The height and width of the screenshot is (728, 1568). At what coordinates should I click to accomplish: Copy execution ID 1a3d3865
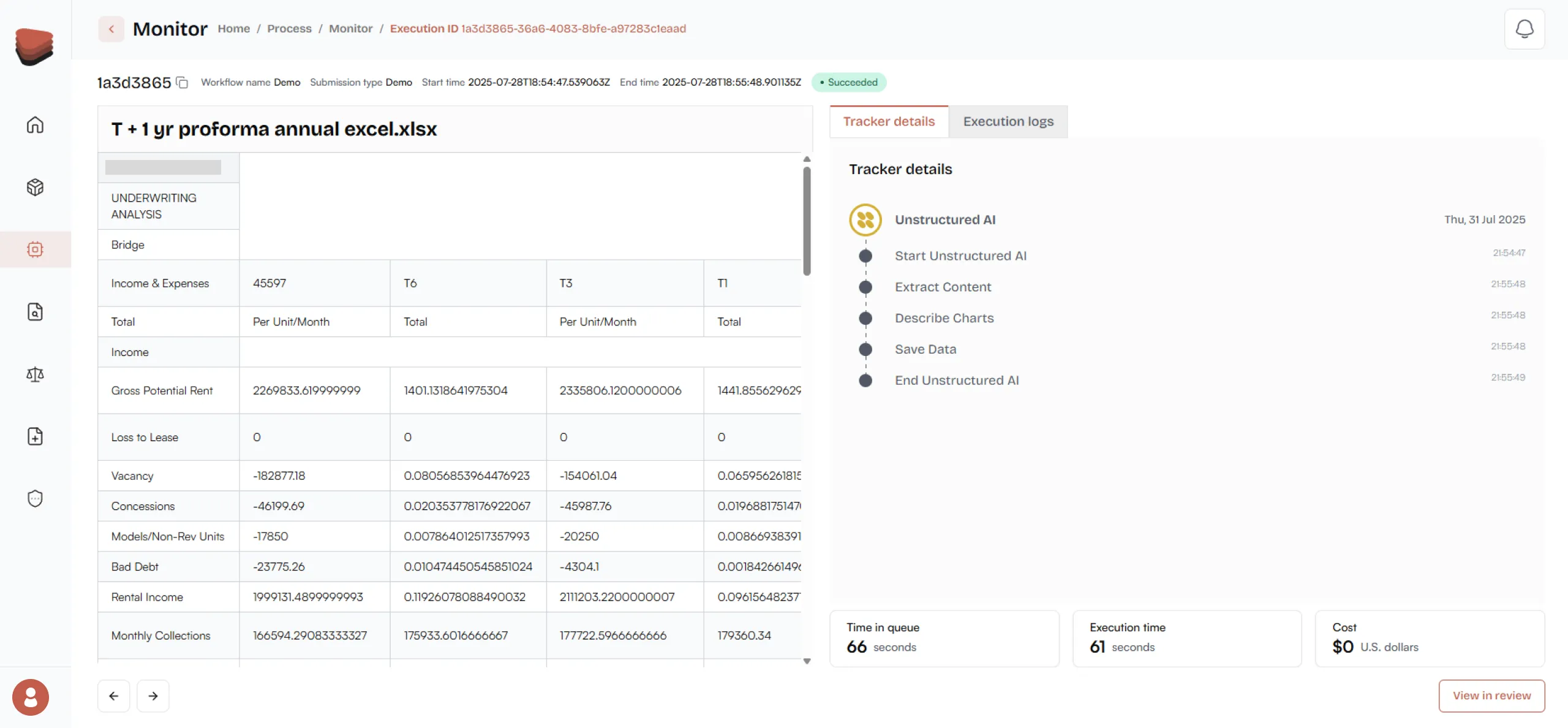[182, 83]
